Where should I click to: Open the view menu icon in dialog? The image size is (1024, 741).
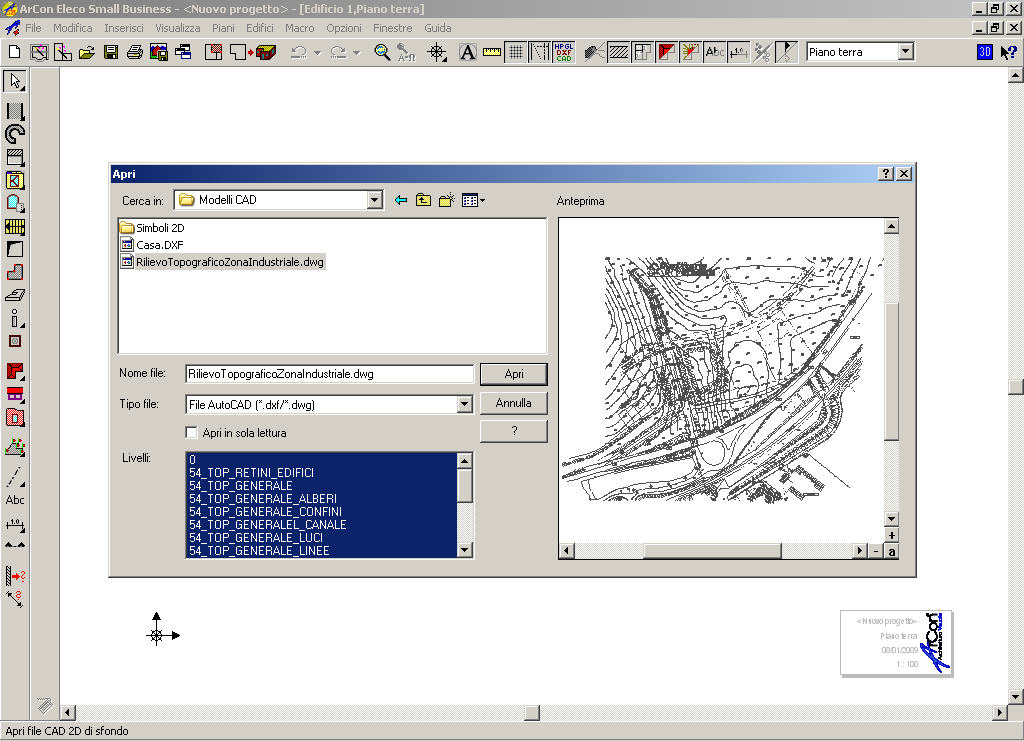click(473, 200)
